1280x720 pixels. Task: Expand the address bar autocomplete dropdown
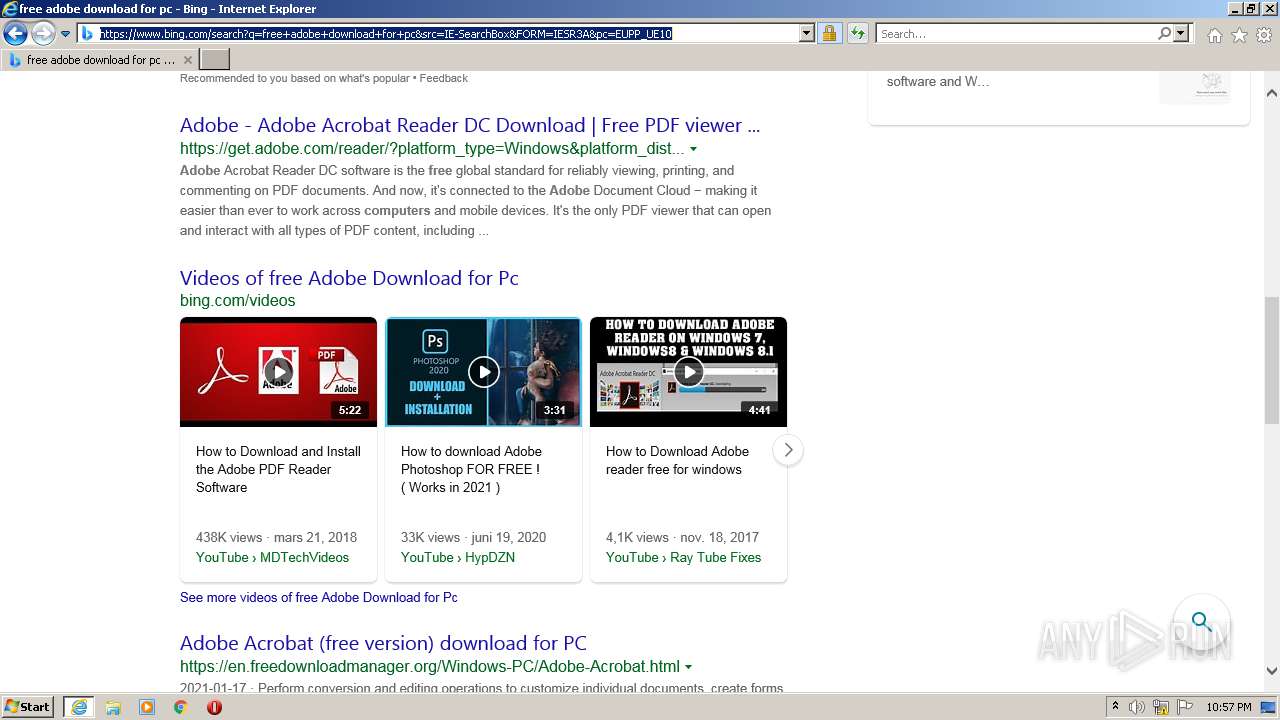coord(807,33)
